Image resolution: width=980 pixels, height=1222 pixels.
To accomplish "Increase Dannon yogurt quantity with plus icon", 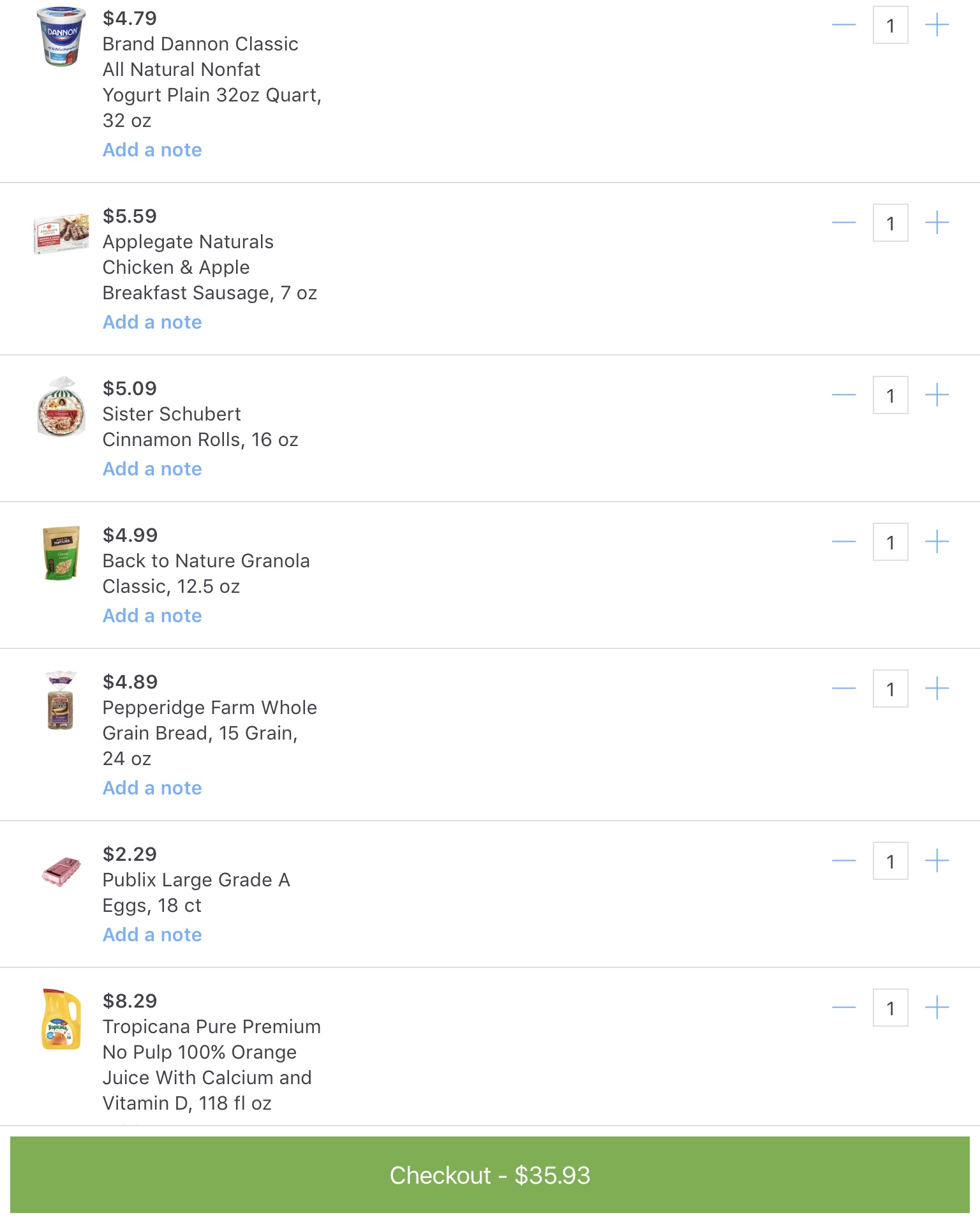I will (937, 26).
